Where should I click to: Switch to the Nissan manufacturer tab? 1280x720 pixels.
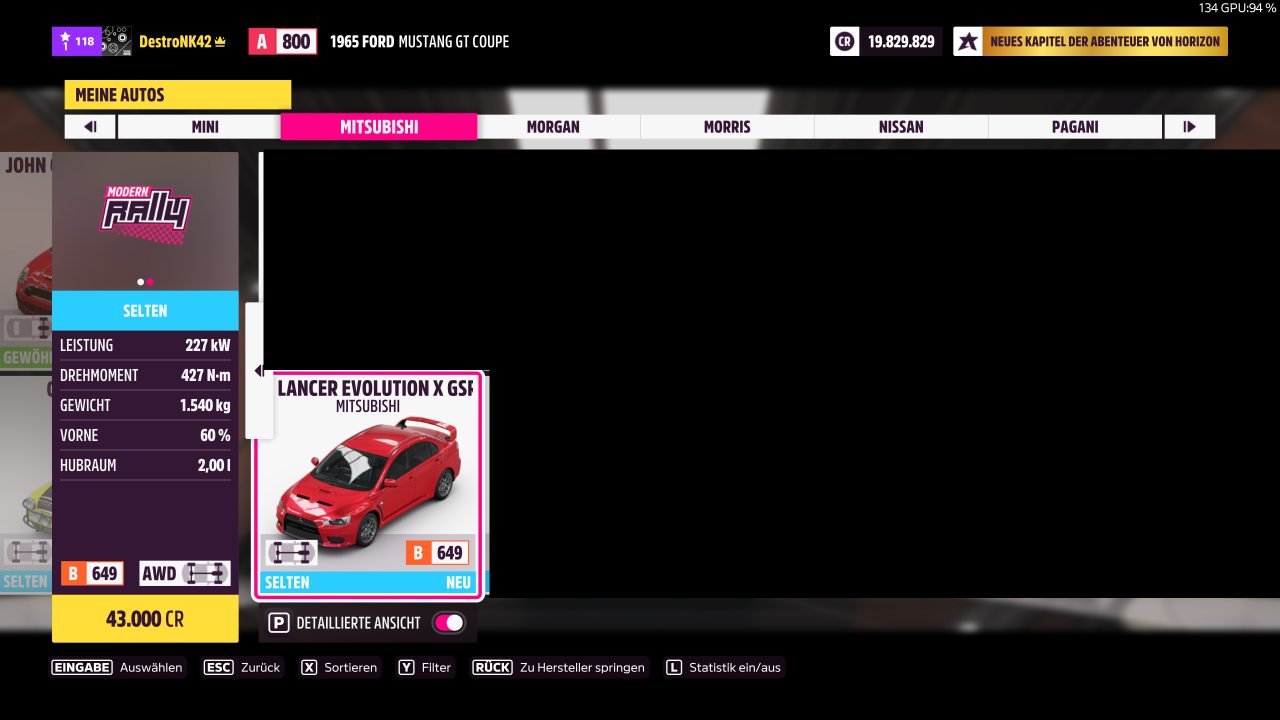(900, 127)
